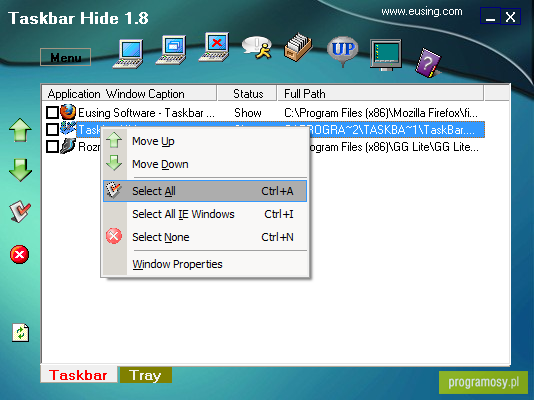Select the Eusing Software - Taskbar row caption
Image resolution: width=534 pixels, height=400 pixels.
(x=146, y=113)
